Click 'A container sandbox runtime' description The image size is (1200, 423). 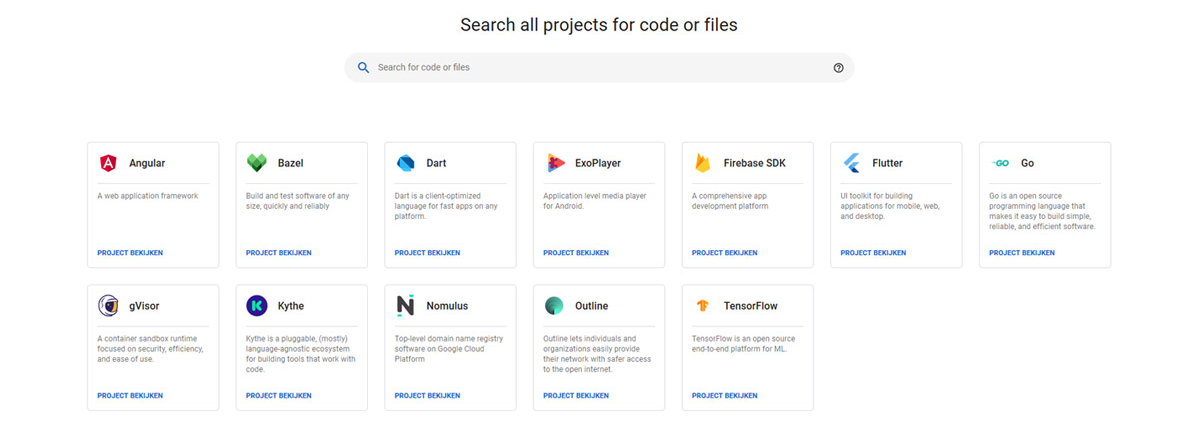pos(150,349)
